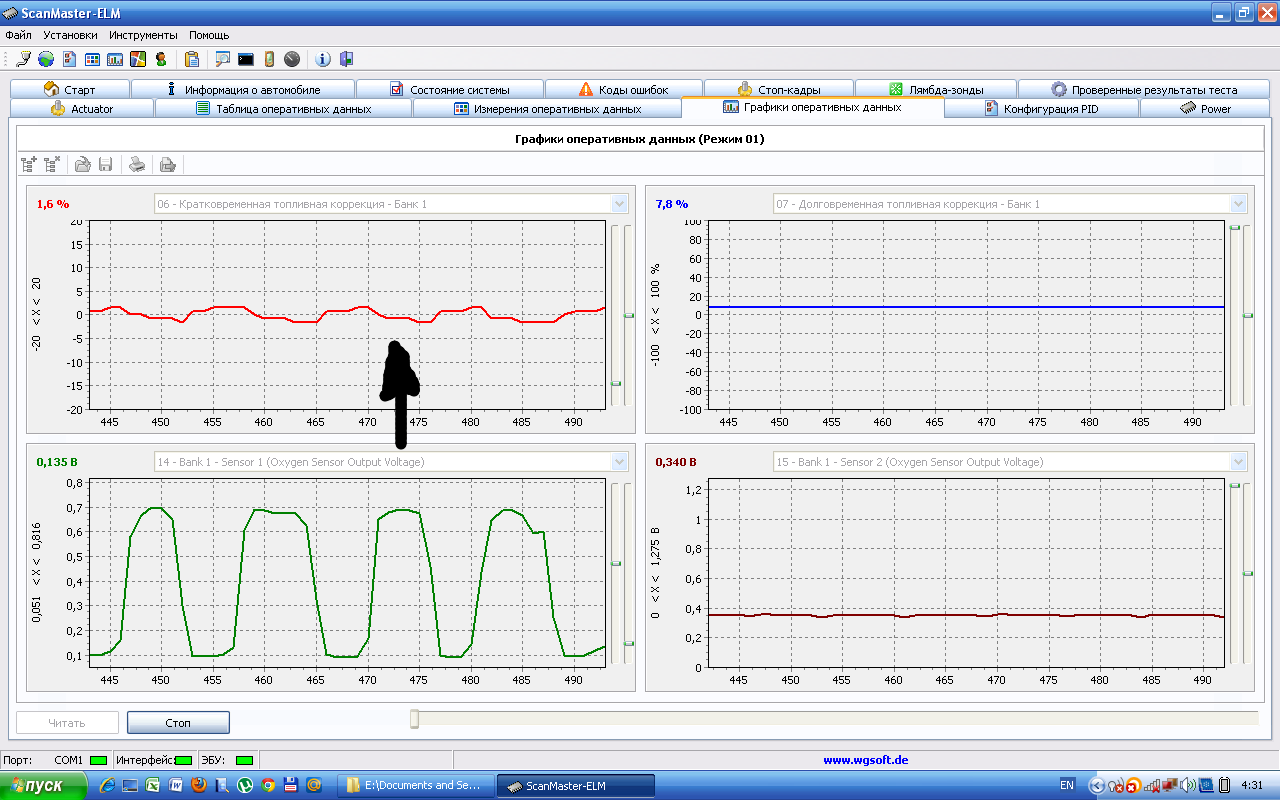Expand the 07 long-term fuel correction dropdown
This screenshot has height=800, width=1280.
point(1239,204)
